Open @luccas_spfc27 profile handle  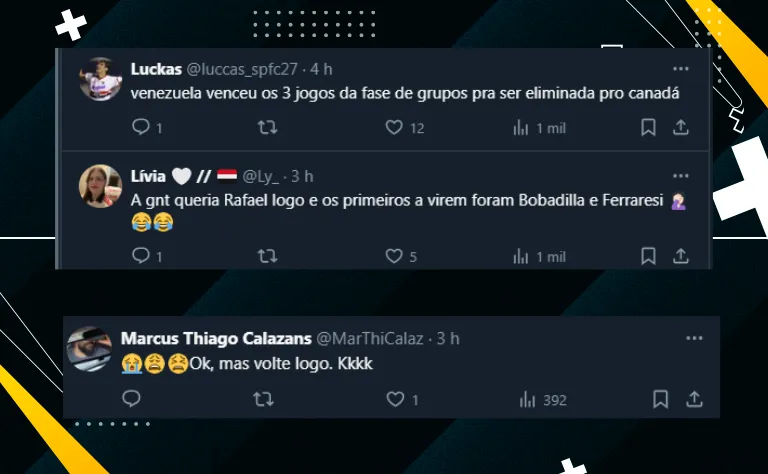point(242,69)
